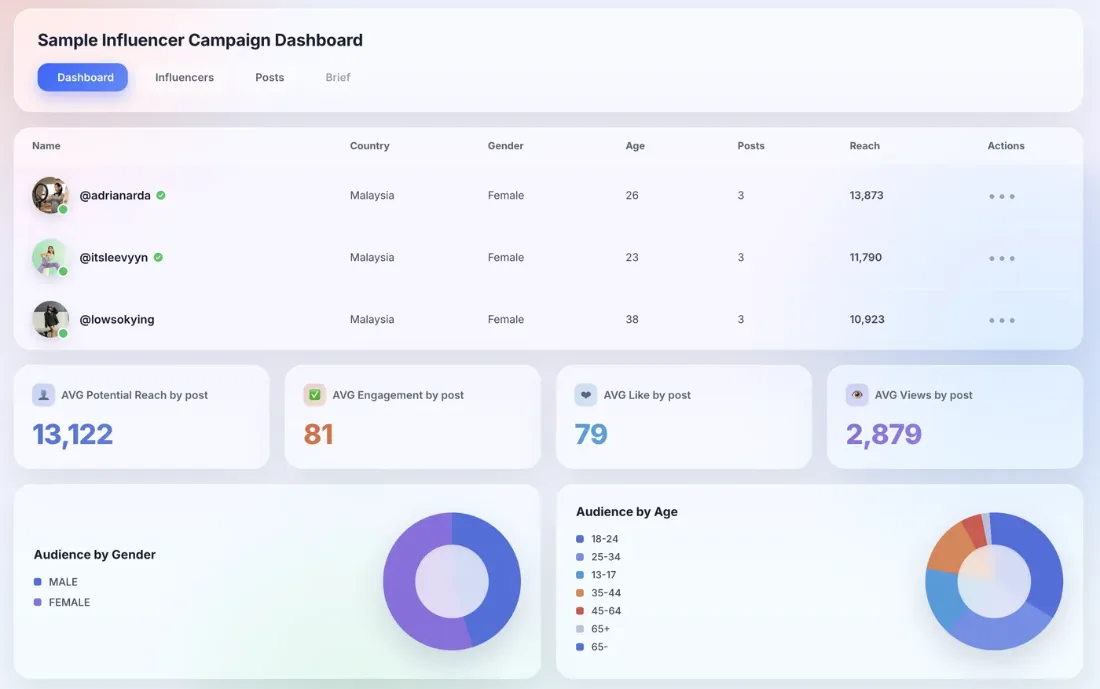Screen dimensions: 1100x689
Task: Open the Dashboard tab
Action: coord(83,77)
